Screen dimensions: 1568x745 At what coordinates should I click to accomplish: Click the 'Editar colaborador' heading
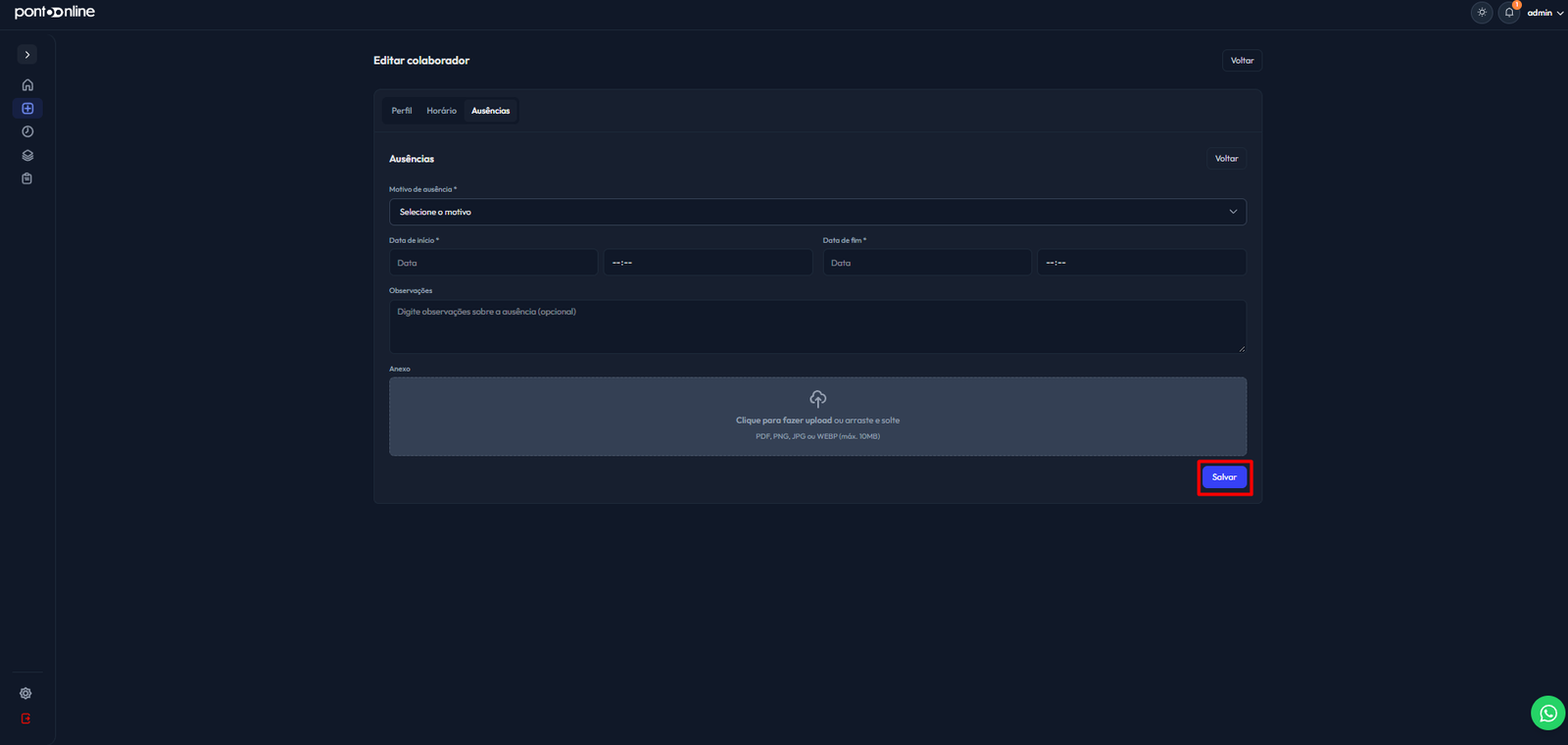tap(421, 61)
